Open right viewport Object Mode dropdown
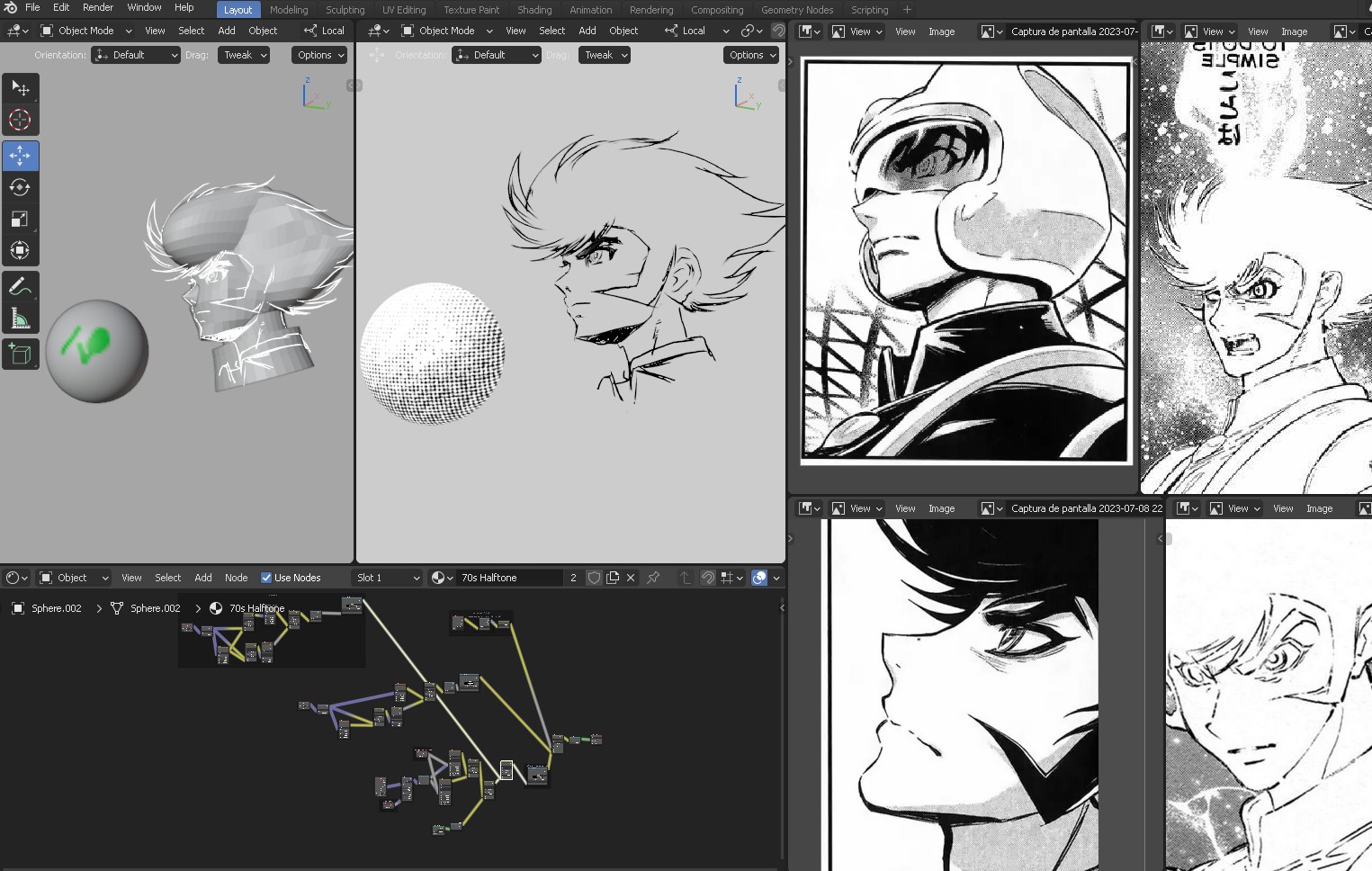The width and height of the screenshot is (1372, 871). pyautogui.click(x=447, y=31)
